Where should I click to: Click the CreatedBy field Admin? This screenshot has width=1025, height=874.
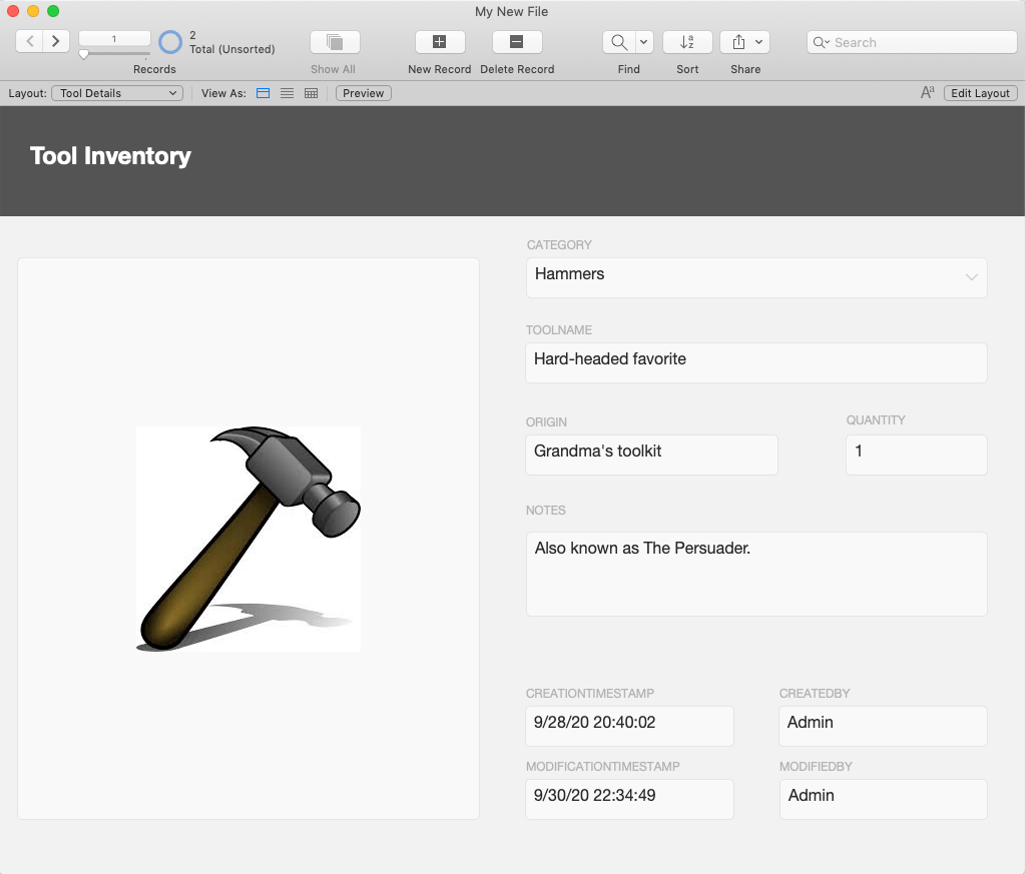883,726
